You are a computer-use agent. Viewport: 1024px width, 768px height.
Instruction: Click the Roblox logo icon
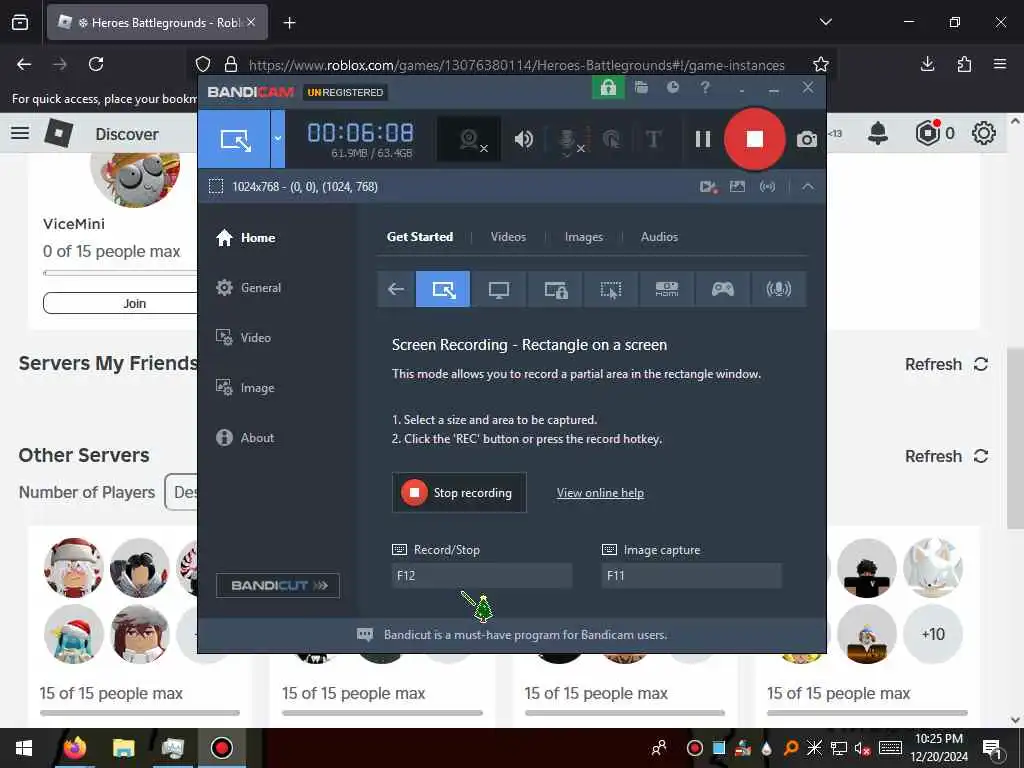[59, 133]
